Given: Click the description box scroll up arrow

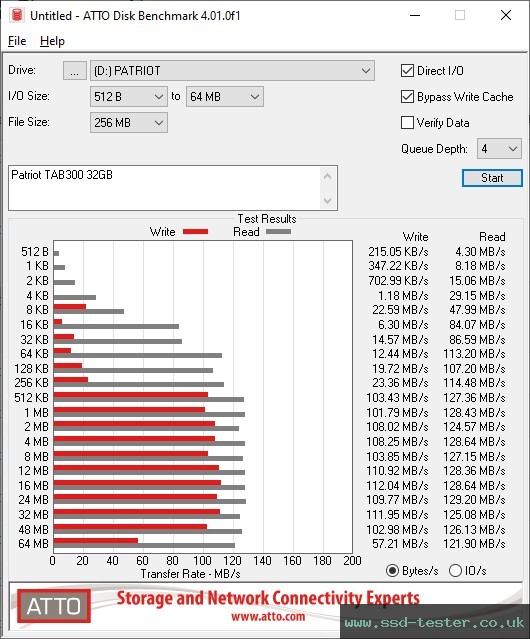Looking at the screenshot, I should [328, 176].
